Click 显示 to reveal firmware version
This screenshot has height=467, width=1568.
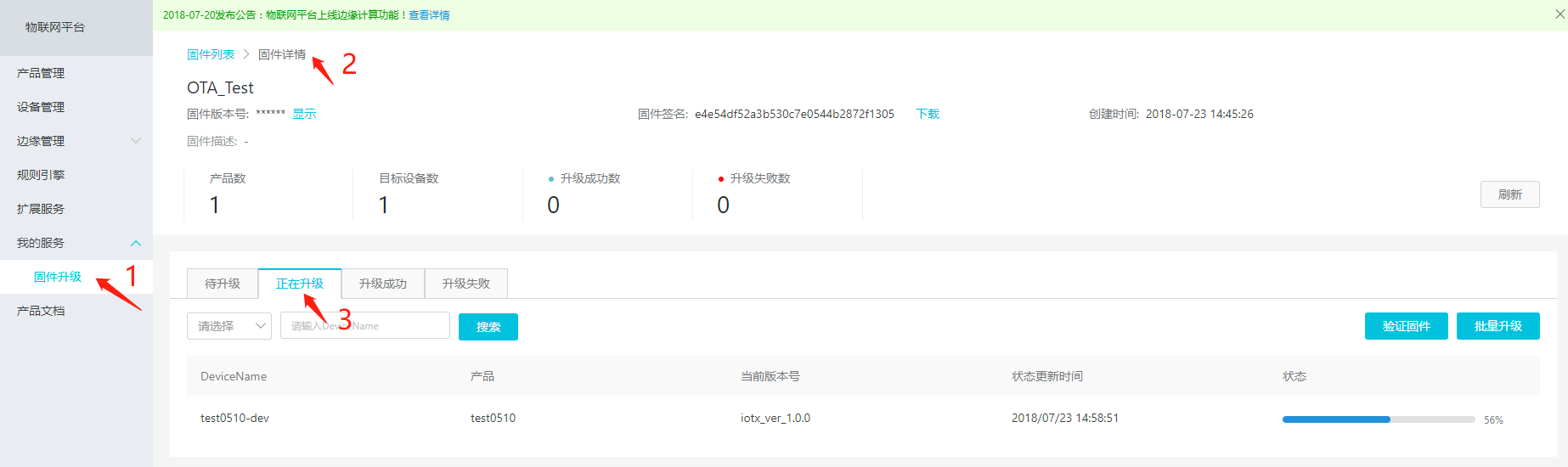point(304,114)
